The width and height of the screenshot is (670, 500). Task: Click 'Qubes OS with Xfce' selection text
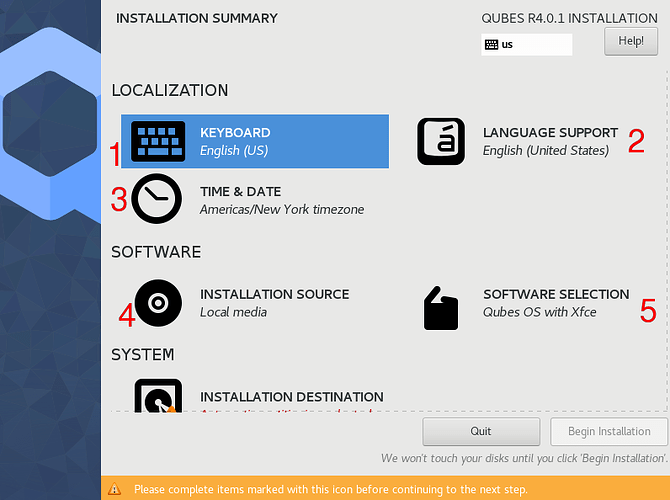pos(540,312)
